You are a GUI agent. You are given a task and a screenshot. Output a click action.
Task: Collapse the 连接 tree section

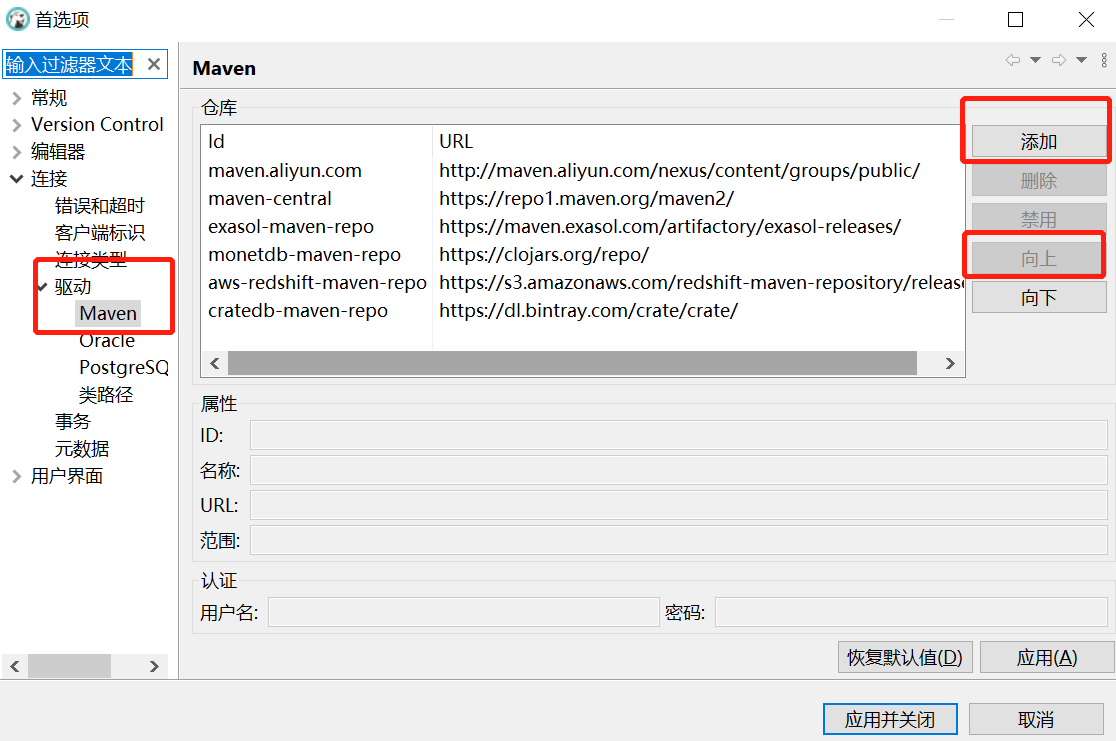(x=16, y=178)
